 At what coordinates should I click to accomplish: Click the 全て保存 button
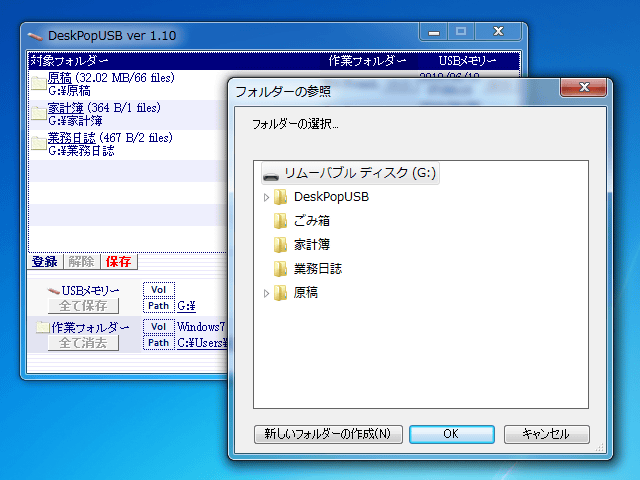(x=83, y=306)
